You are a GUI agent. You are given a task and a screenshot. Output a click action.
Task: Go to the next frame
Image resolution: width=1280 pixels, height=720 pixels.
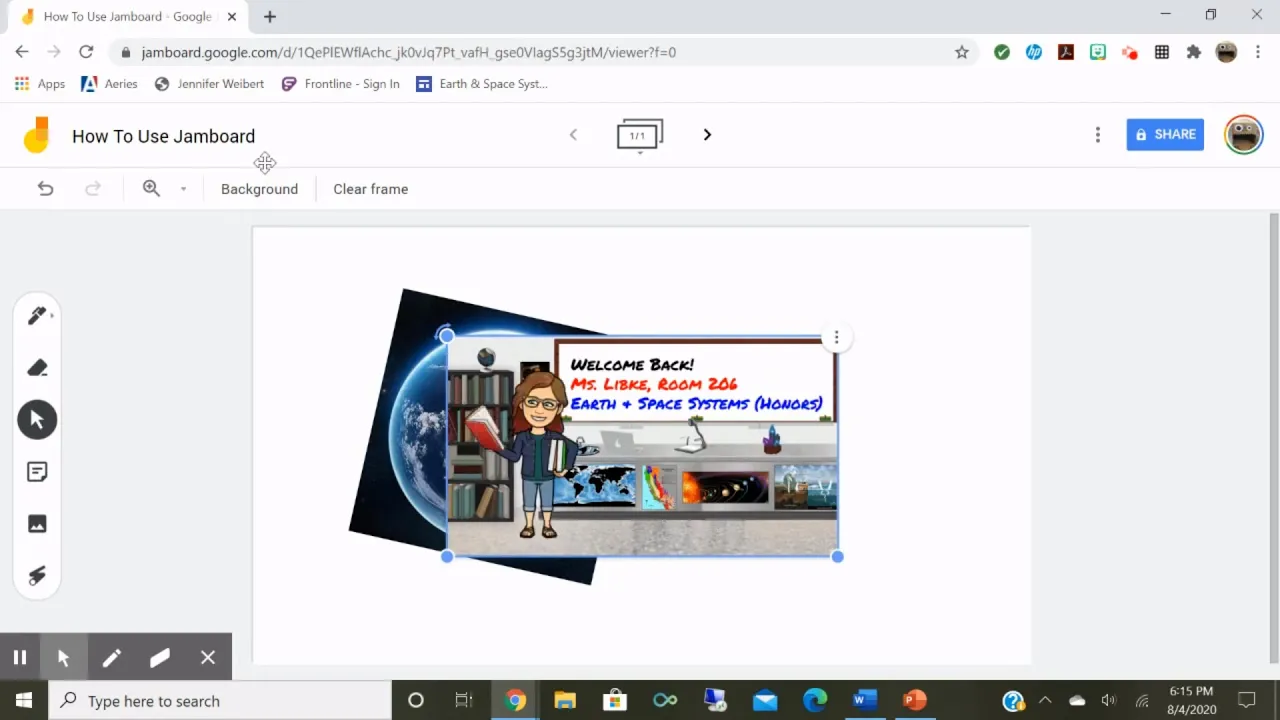[x=707, y=135]
